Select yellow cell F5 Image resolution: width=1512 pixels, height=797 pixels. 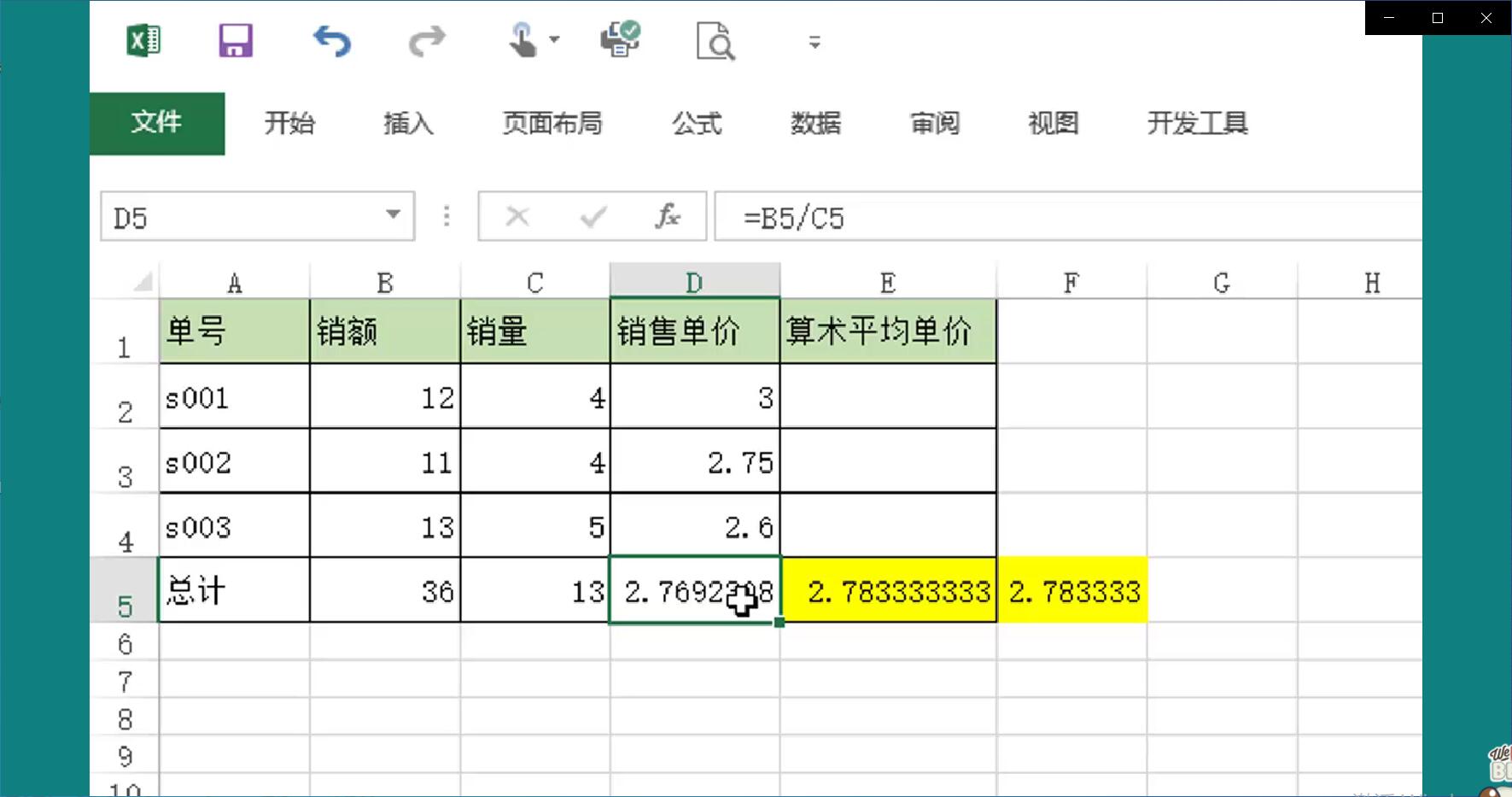(1072, 590)
